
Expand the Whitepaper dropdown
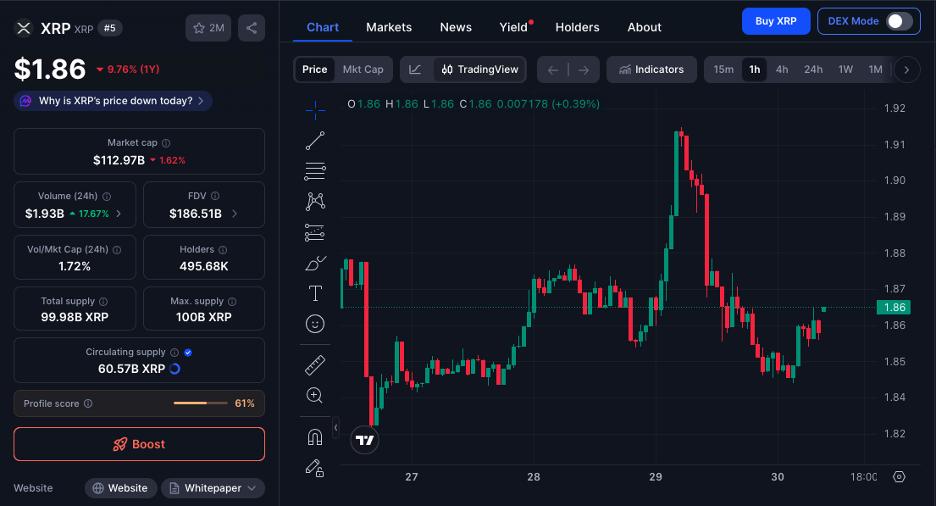pos(213,488)
